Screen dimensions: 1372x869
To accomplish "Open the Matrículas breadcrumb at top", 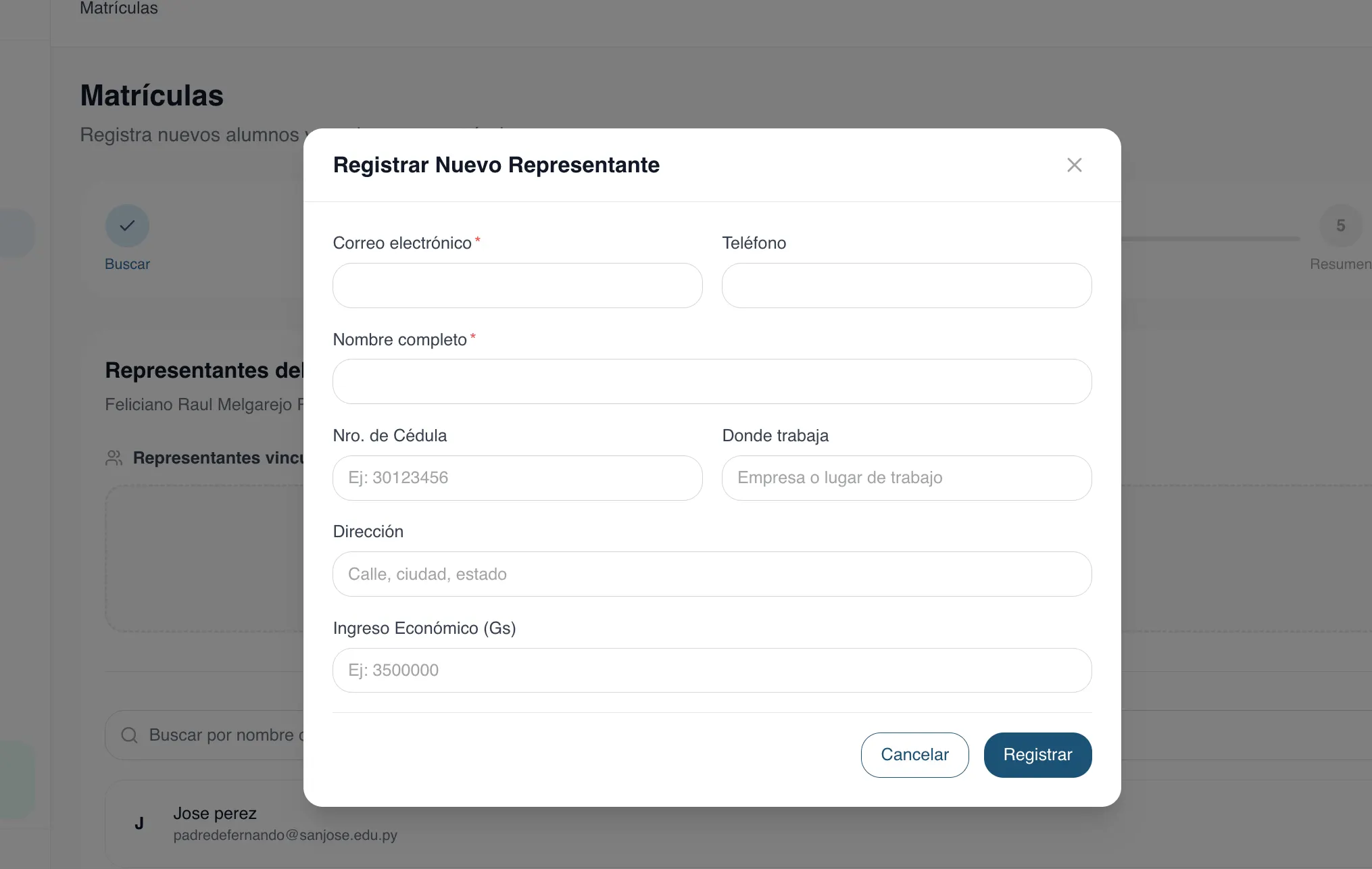I will tap(119, 9).
